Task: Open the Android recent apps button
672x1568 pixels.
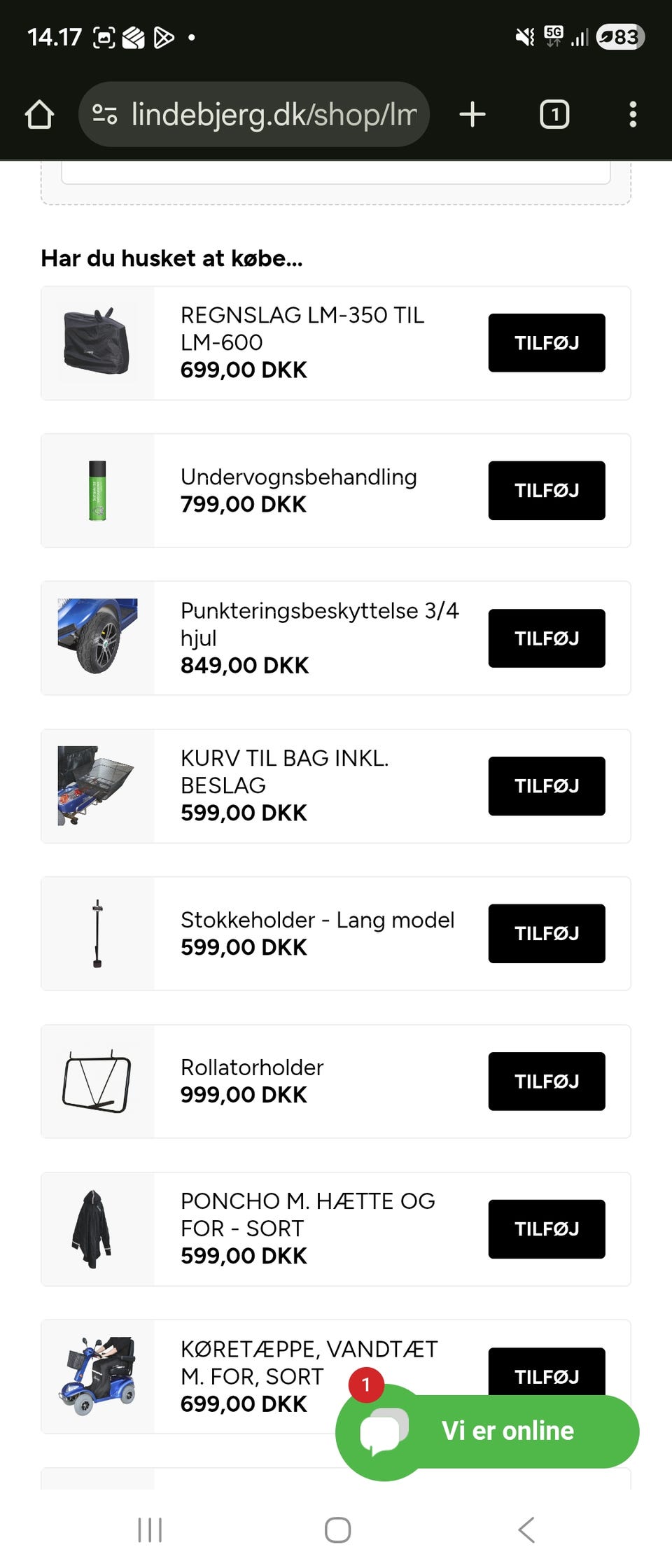Action: click(x=150, y=1529)
